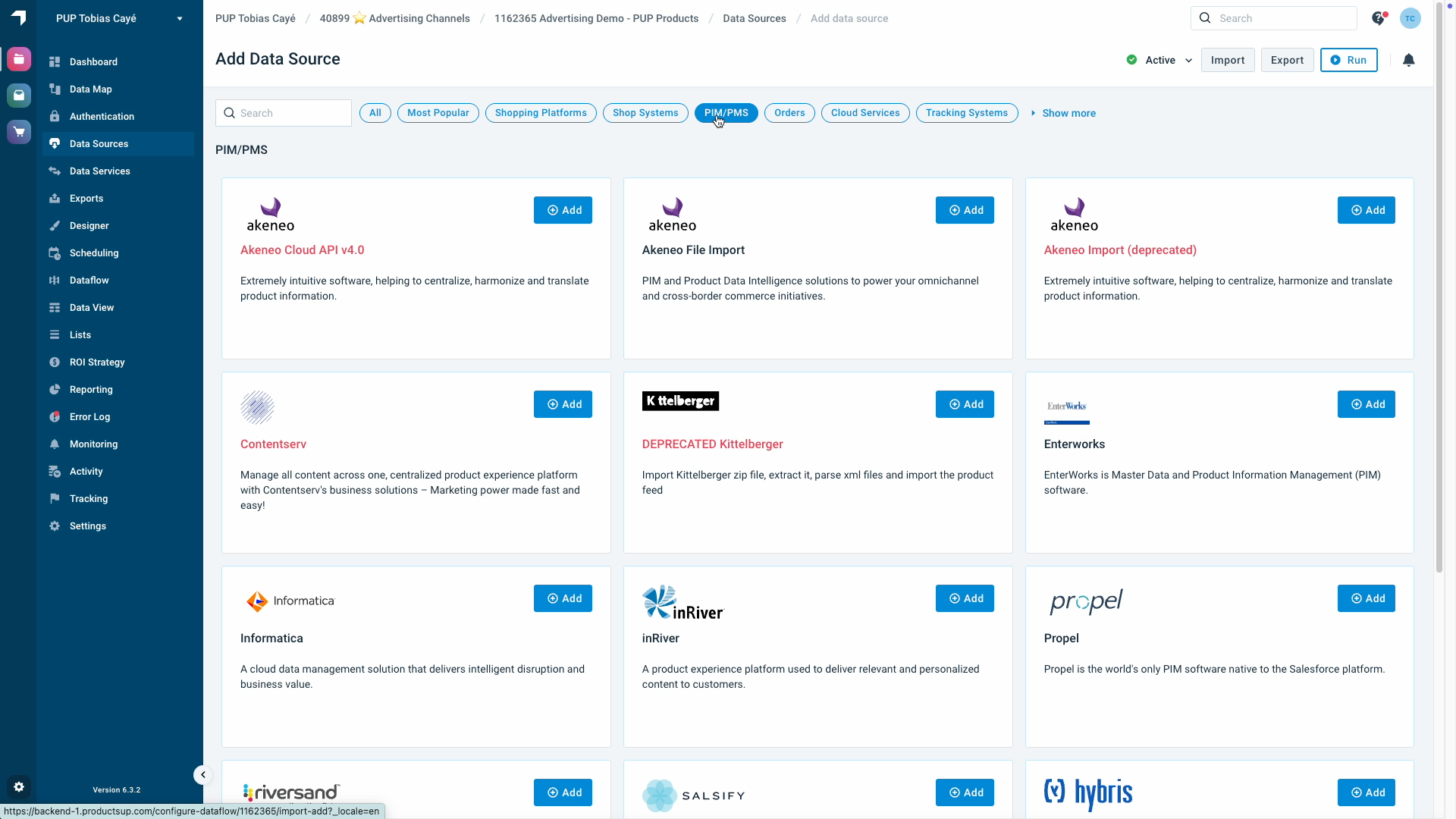Click the Exports sidebar icon
This screenshot has height=819, width=1456.
tap(55, 198)
